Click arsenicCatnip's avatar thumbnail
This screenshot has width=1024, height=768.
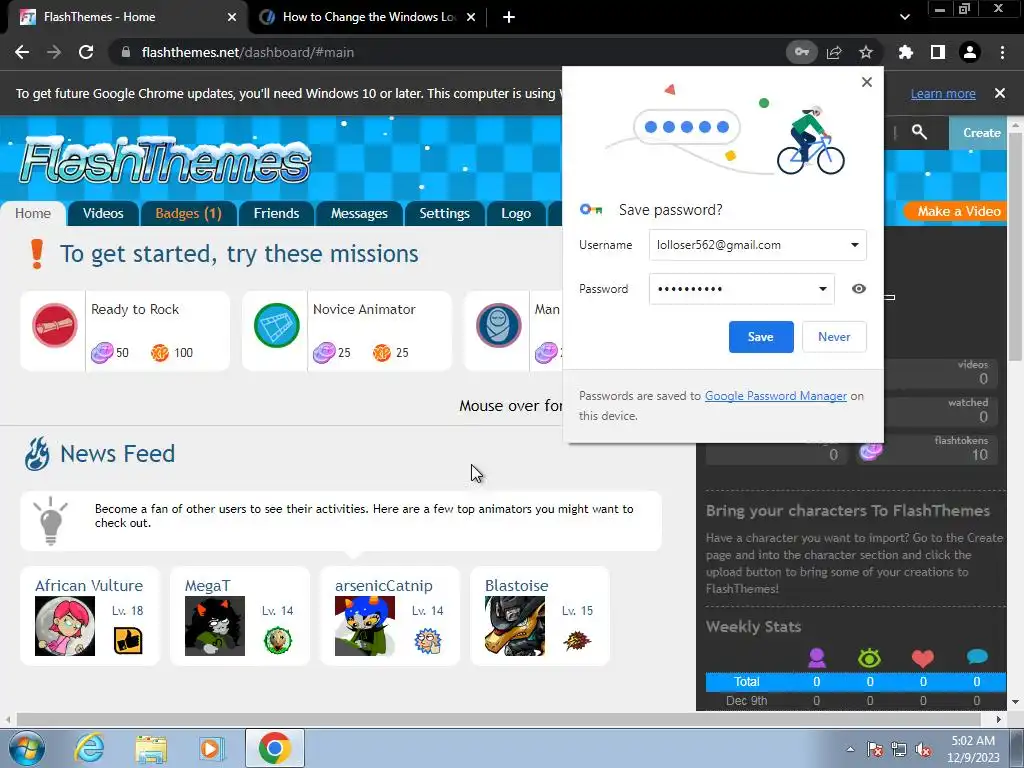click(x=365, y=626)
